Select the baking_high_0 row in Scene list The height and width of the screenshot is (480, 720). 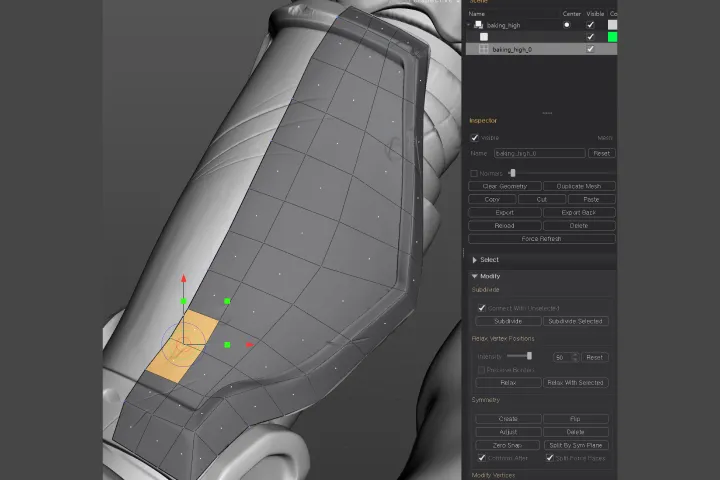[x=541, y=49]
